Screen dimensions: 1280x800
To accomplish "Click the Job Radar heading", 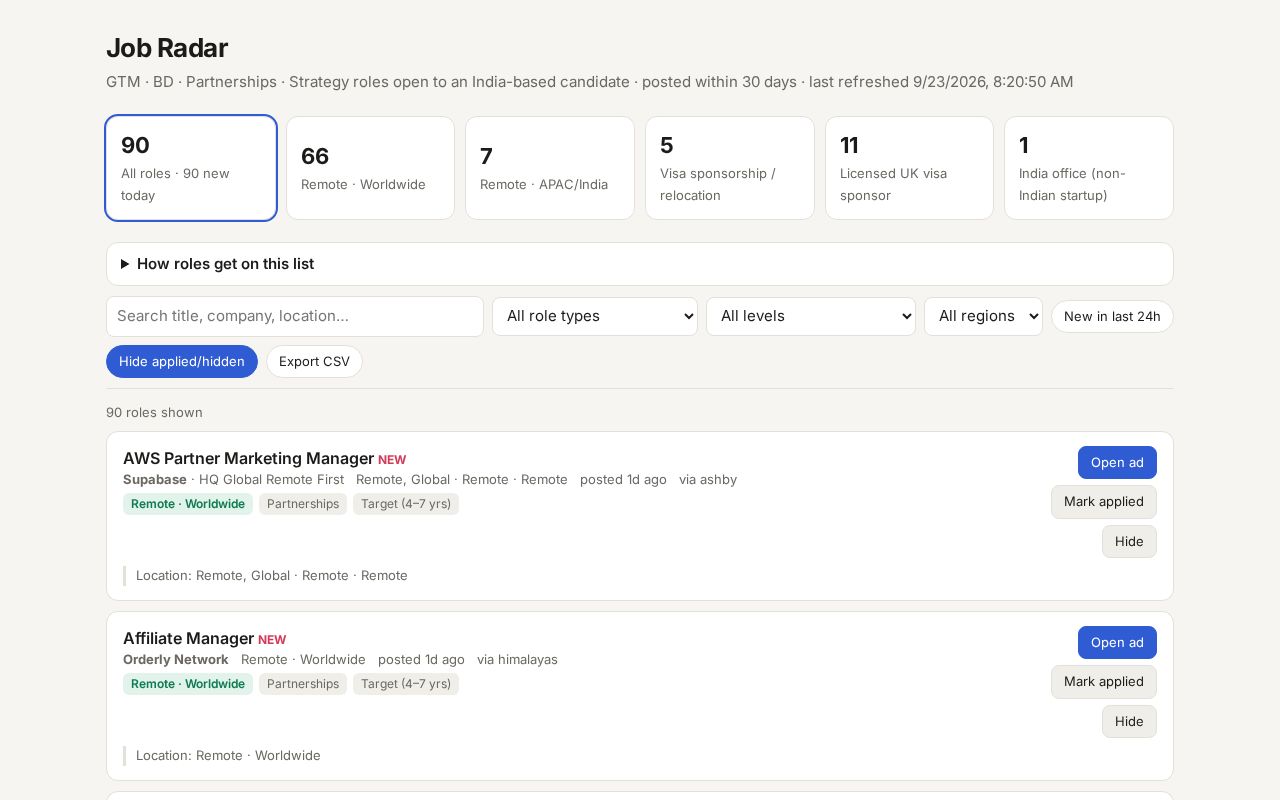I will pos(167,48).
